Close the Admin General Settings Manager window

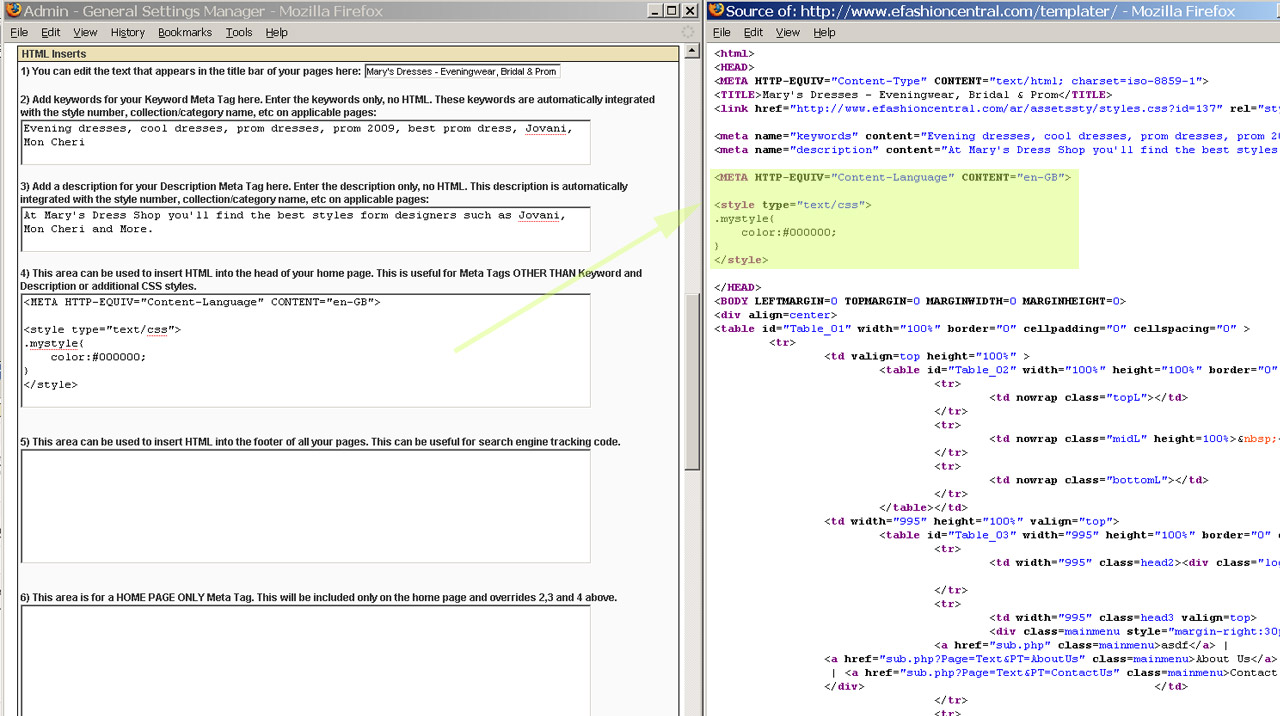point(690,11)
